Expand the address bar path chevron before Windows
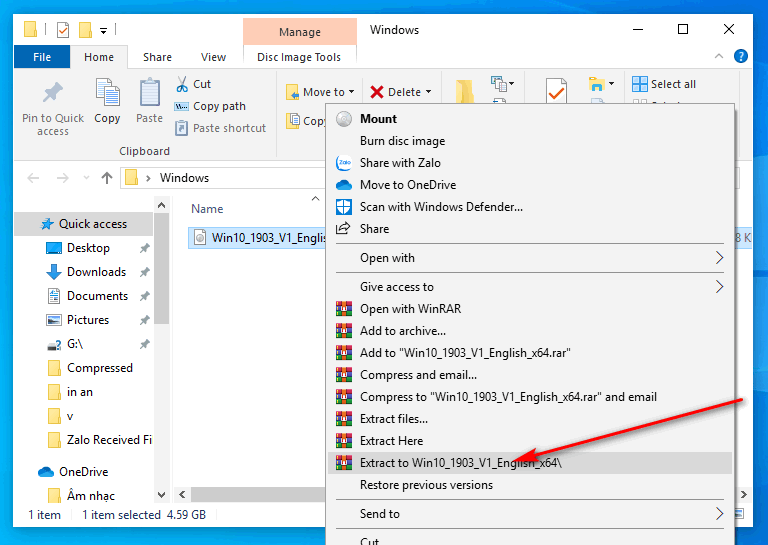The height and width of the screenshot is (545, 768). click(x=148, y=178)
